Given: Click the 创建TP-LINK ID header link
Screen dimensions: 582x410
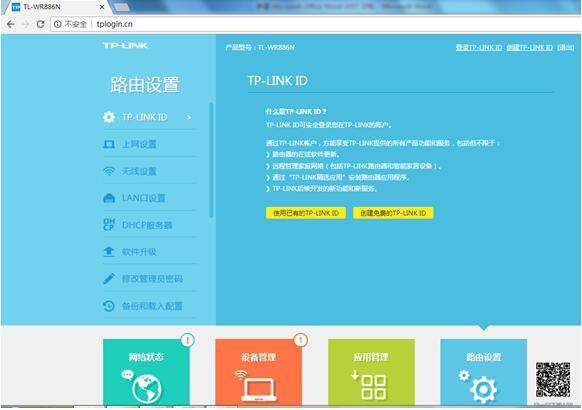Looking at the screenshot, I should [530, 47].
